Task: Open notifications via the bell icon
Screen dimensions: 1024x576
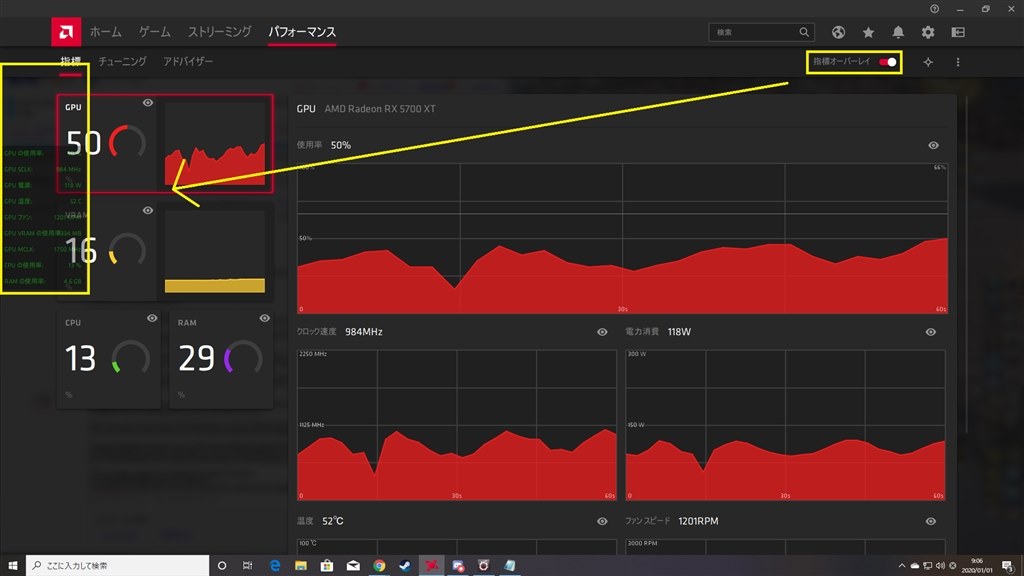Action: [x=898, y=32]
